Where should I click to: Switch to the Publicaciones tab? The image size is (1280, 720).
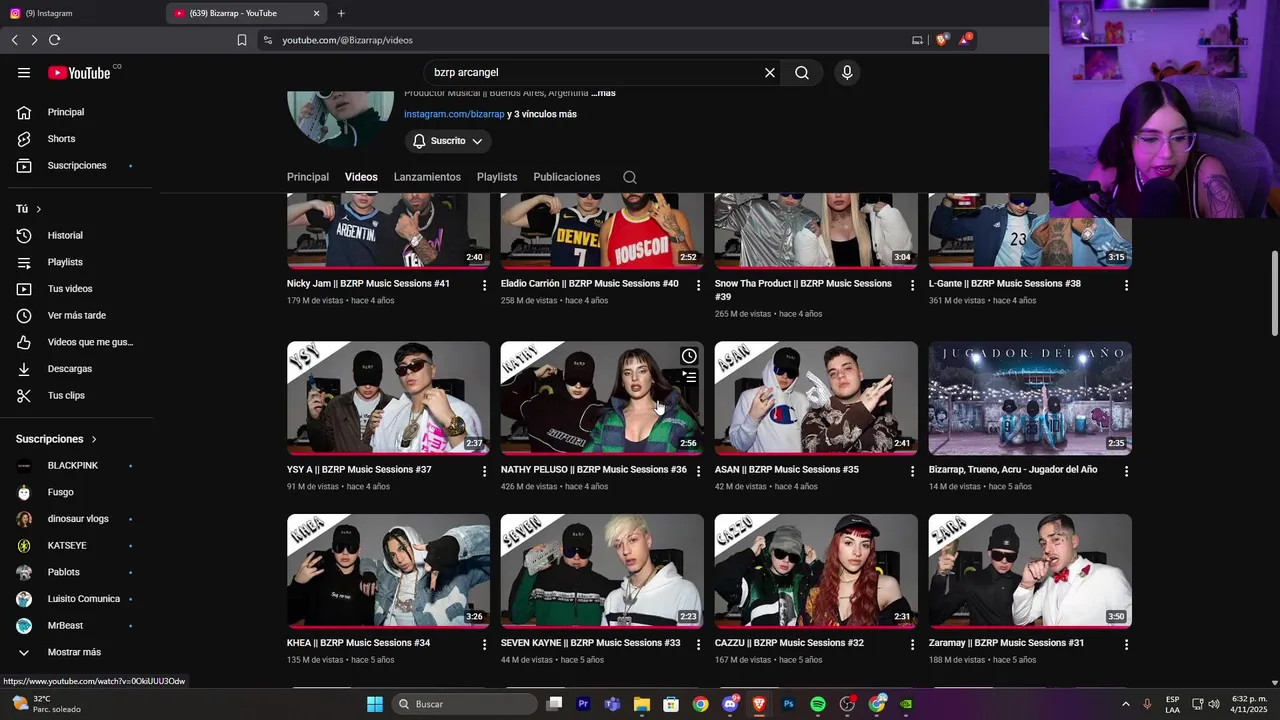(567, 177)
